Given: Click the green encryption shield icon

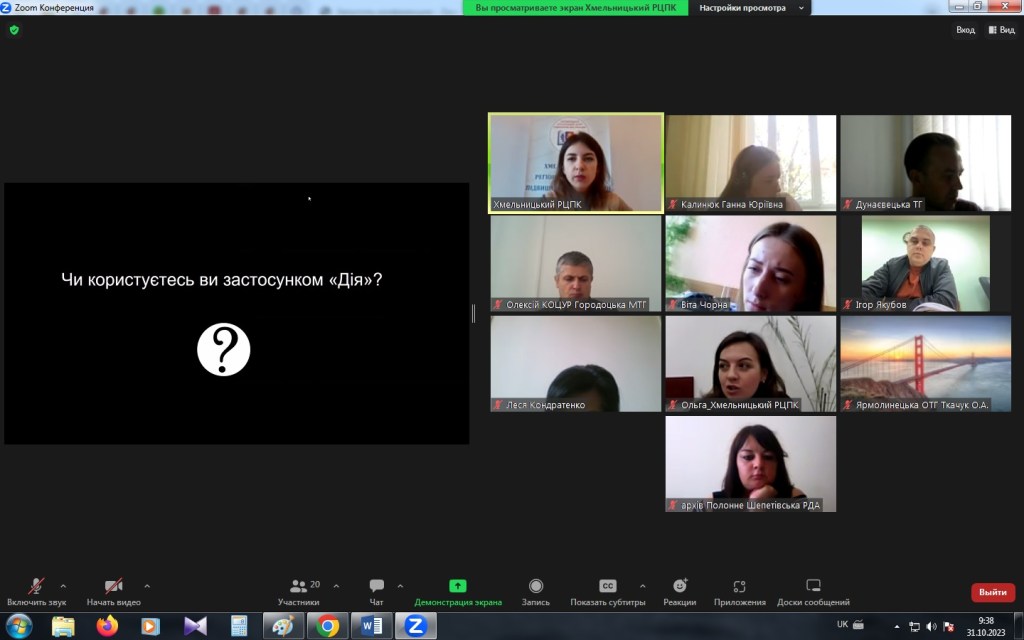Looking at the screenshot, I should coord(14,30).
